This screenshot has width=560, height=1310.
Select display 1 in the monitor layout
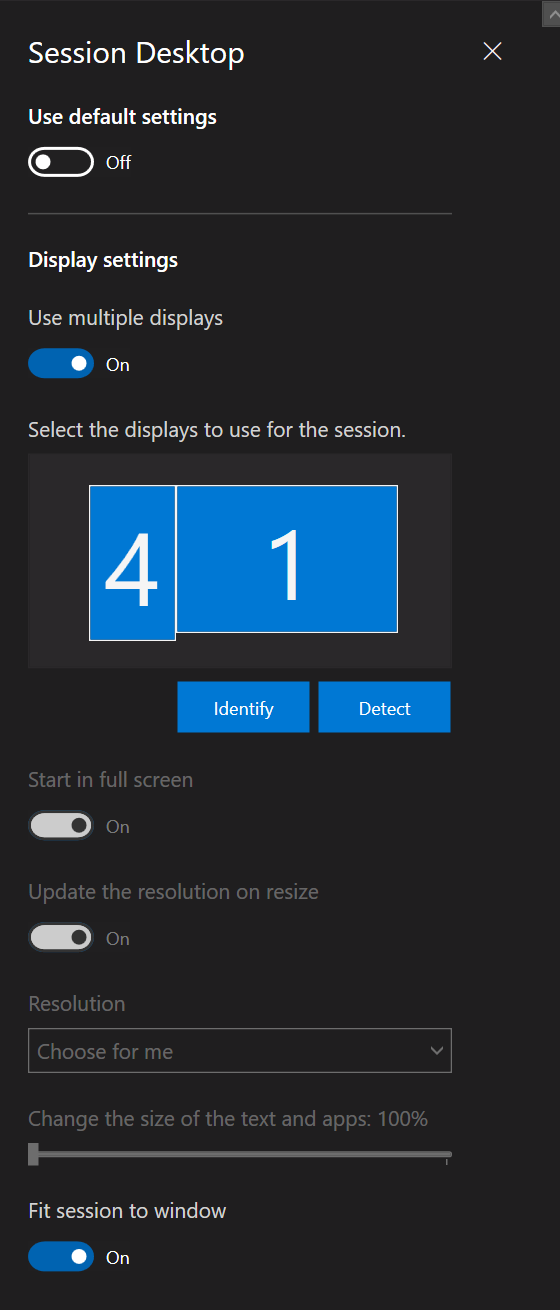point(287,559)
